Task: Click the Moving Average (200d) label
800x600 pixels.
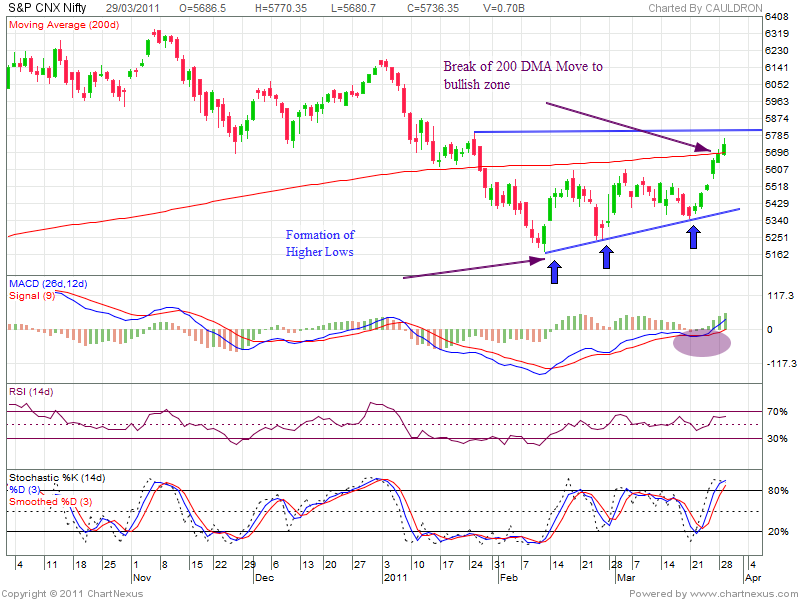Action: [x=60, y=22]
